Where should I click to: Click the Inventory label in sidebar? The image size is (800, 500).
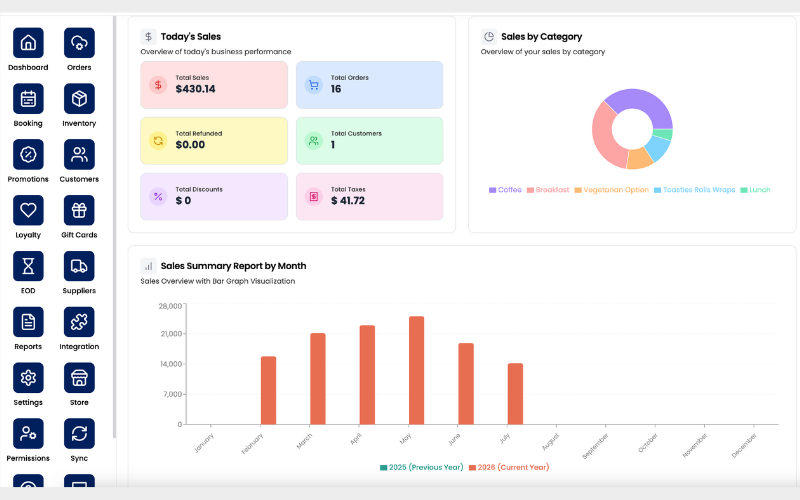[79, 123]
